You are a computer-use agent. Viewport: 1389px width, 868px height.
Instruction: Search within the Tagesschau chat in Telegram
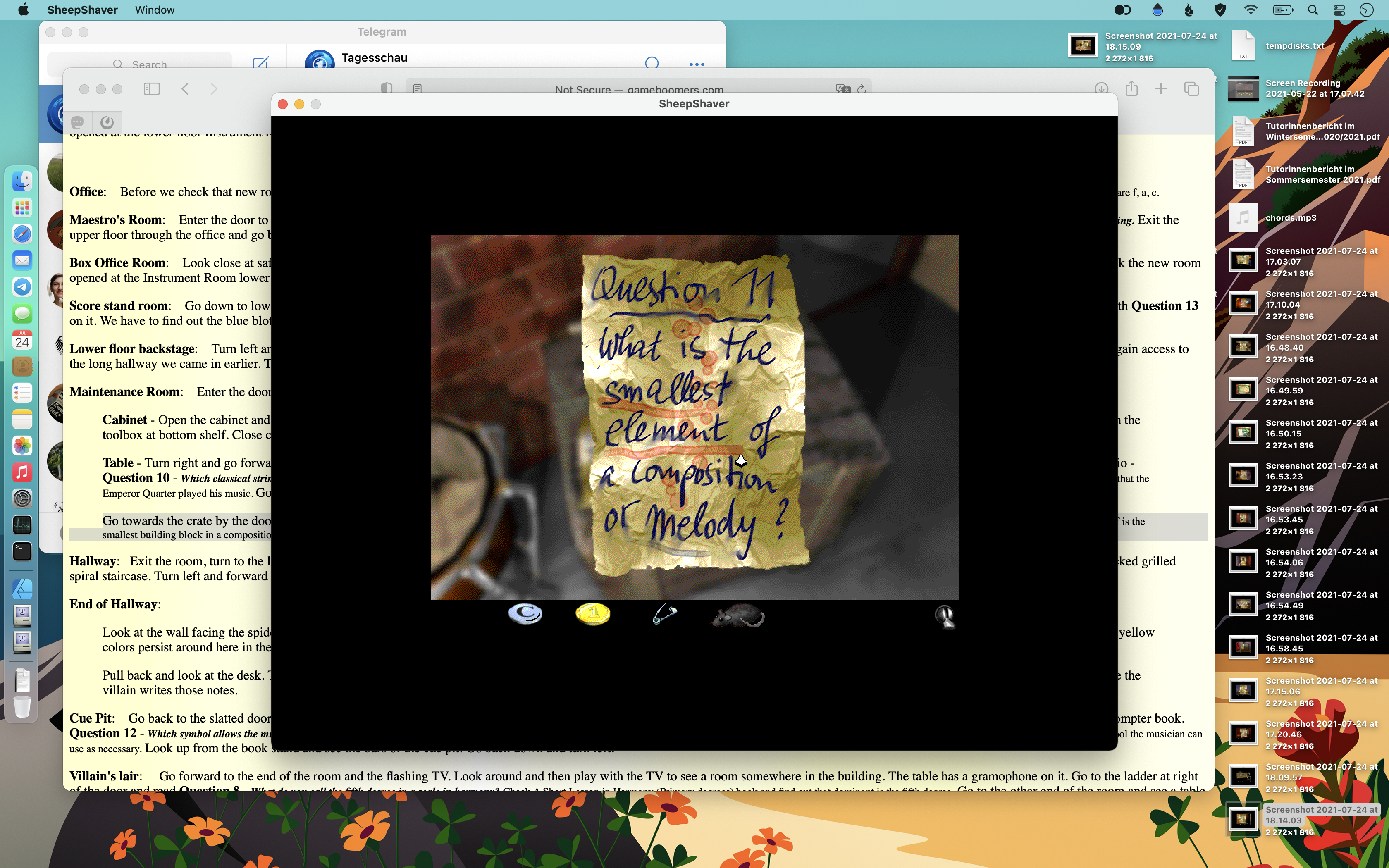[652, 64]
